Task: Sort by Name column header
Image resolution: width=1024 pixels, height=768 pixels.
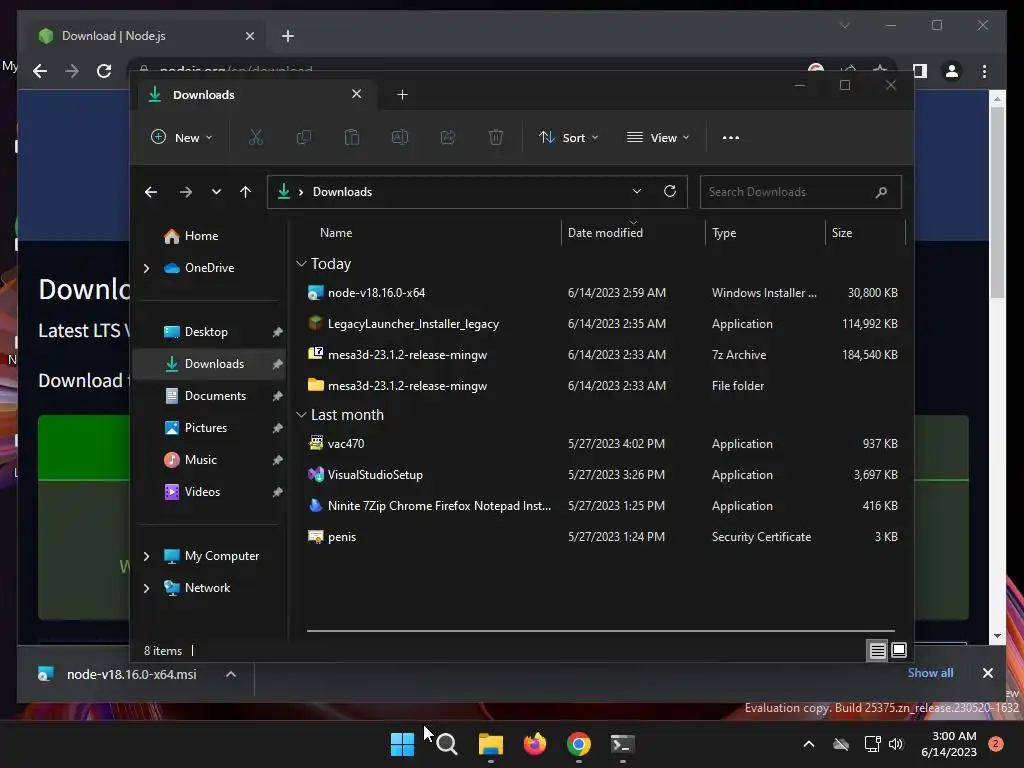Action: pyautogui.click(x=336, y=233)
